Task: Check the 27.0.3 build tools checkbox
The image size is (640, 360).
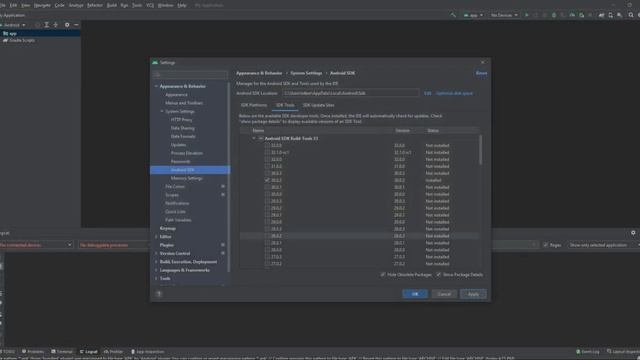Action: 267,257
